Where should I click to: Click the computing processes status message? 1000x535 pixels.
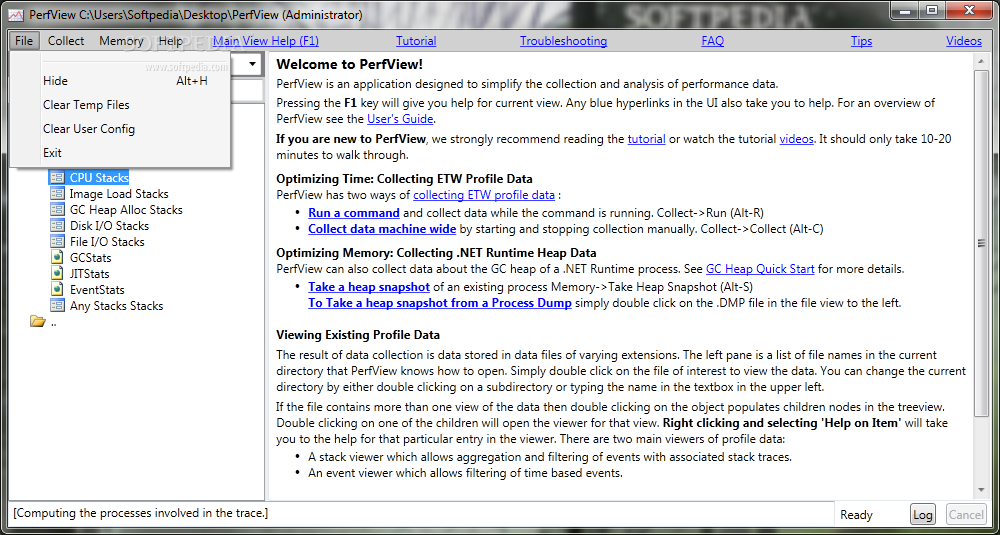pyautogui.click(x=140, y=513)
